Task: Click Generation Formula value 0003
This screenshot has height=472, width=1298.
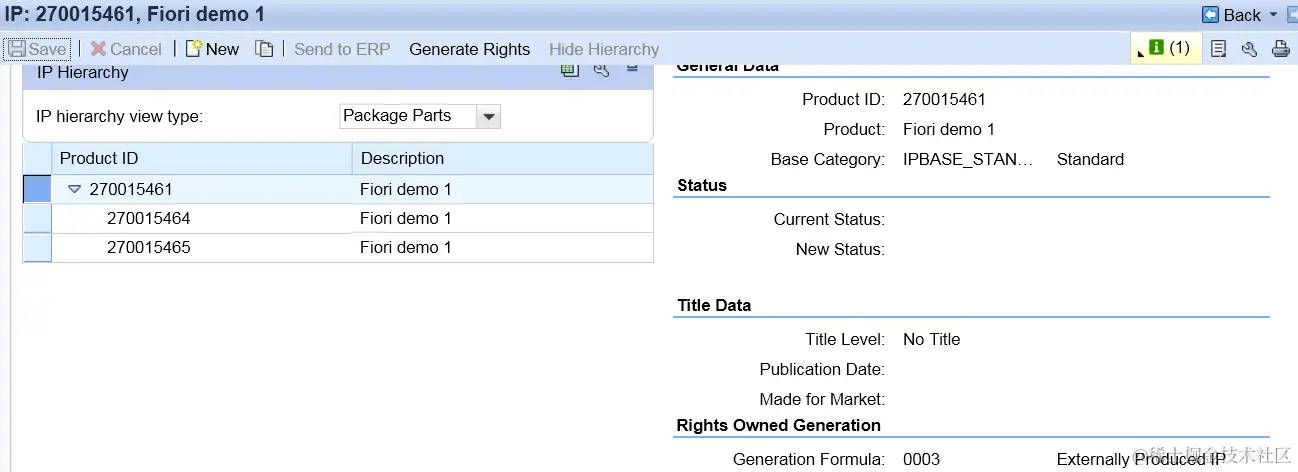Action: click(x=921, y=459)
